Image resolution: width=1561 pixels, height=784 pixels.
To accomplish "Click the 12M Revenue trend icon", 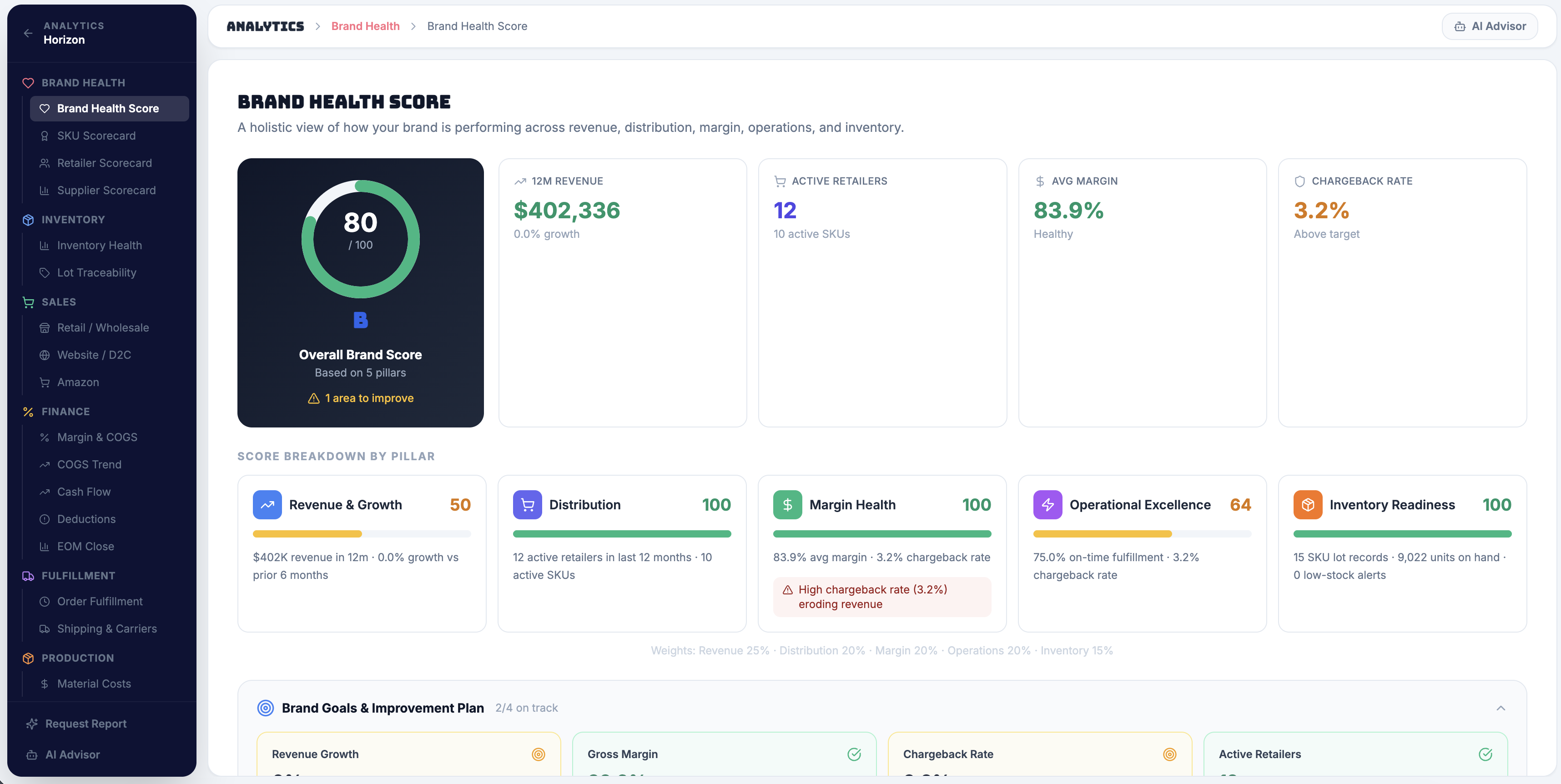I will 520,181.
